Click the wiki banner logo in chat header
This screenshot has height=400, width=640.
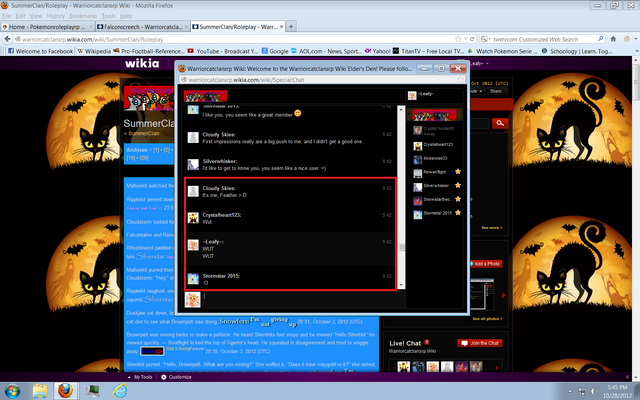point(205,96)
